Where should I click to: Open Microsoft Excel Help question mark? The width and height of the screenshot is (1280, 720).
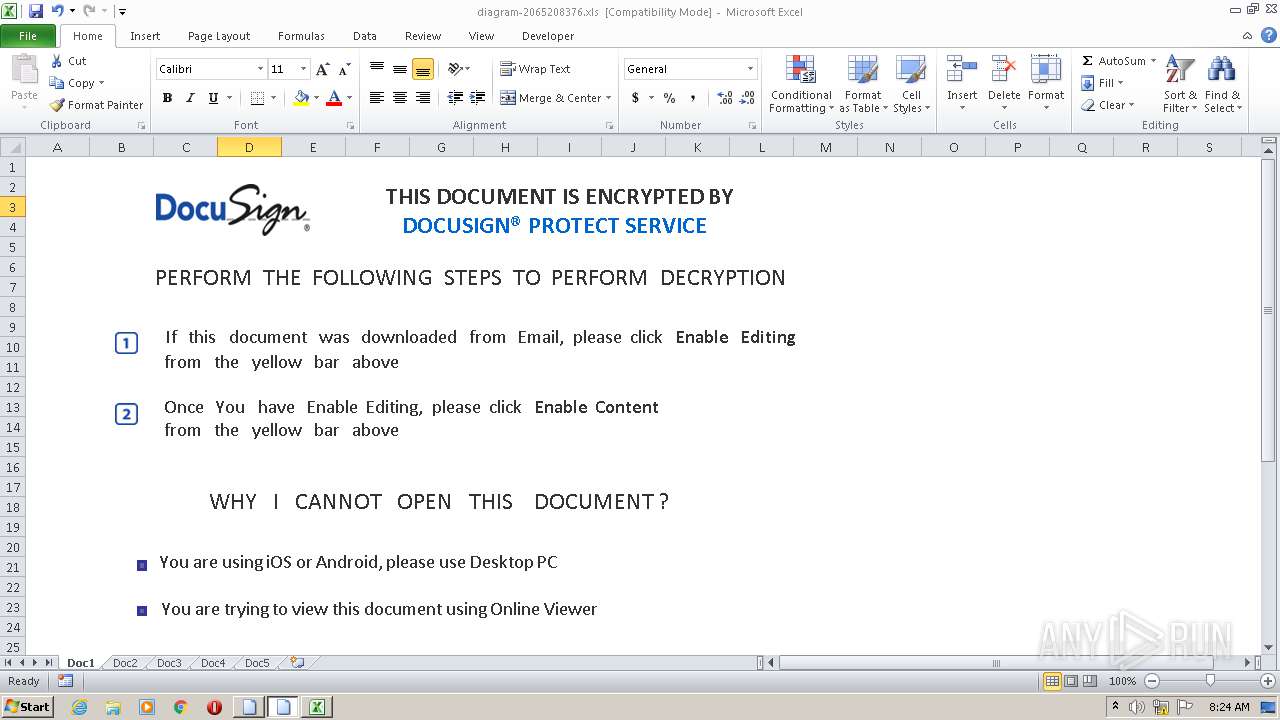coord(1269,36)
